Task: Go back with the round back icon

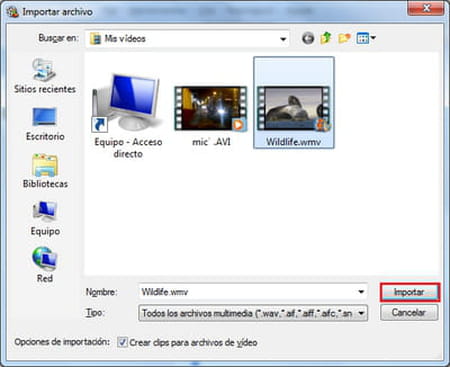Action: tap(308, 38)
